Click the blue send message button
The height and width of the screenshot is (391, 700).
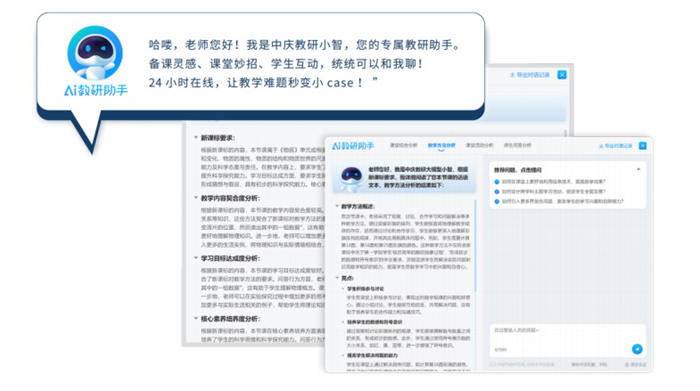pyautogui.click(x=637, y=349)
